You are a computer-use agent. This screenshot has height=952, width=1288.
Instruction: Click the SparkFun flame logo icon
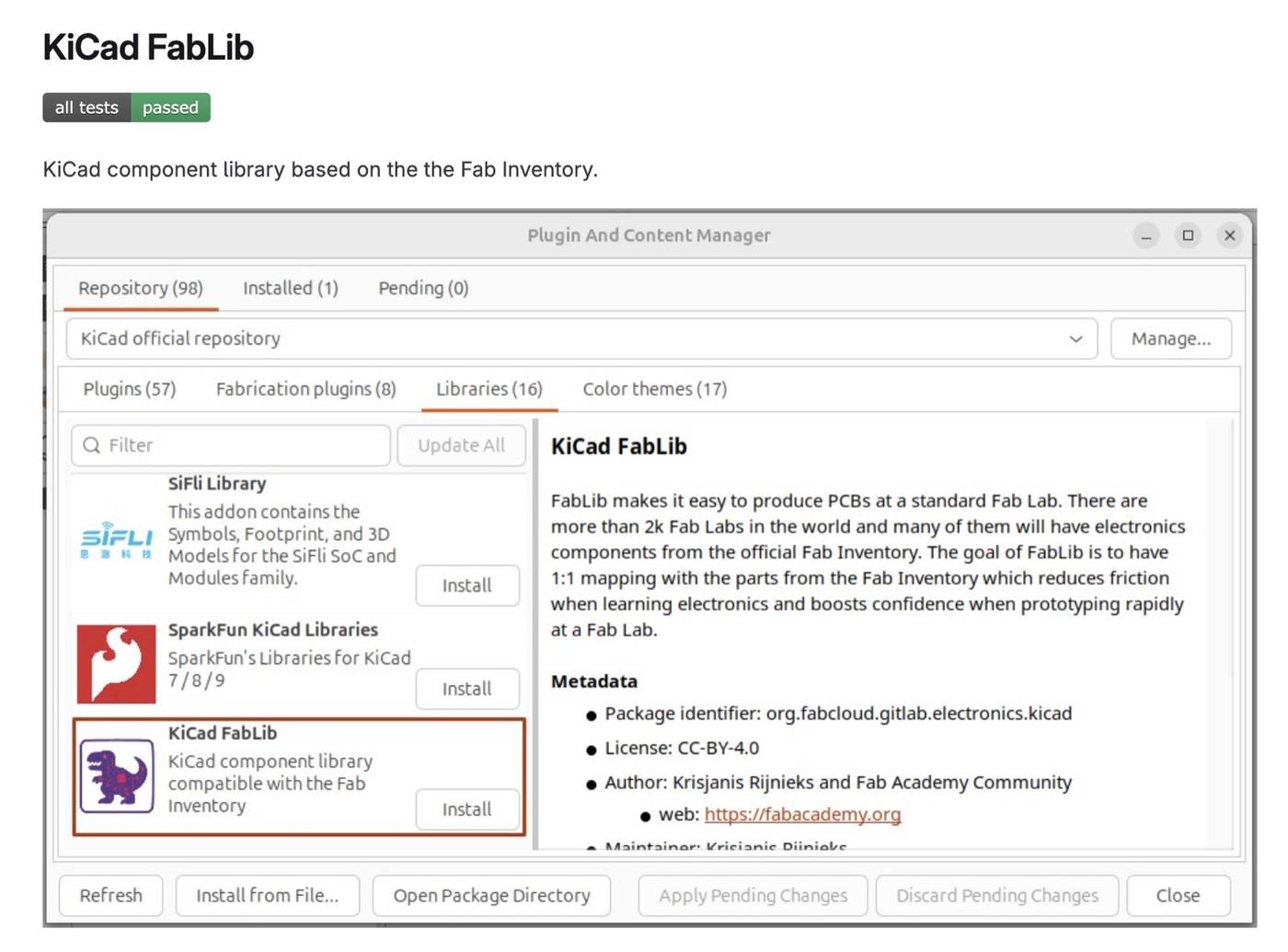tap(116, 663)
